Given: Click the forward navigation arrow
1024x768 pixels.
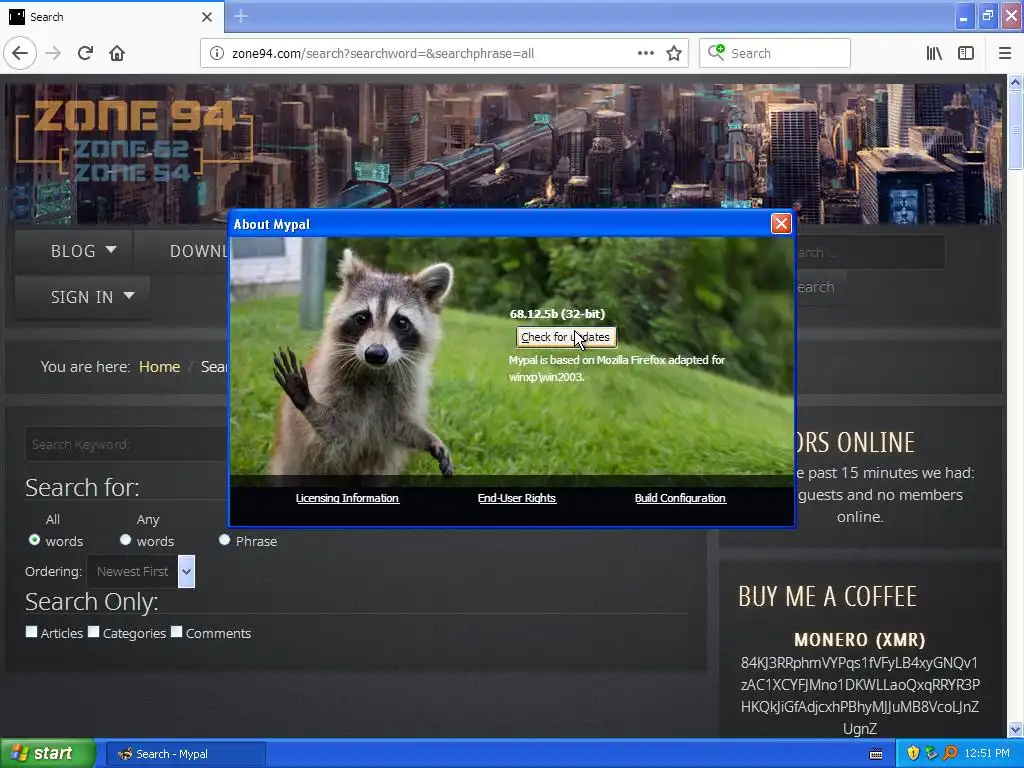Looking at the screenshot, I should click(x=54, y=53).
